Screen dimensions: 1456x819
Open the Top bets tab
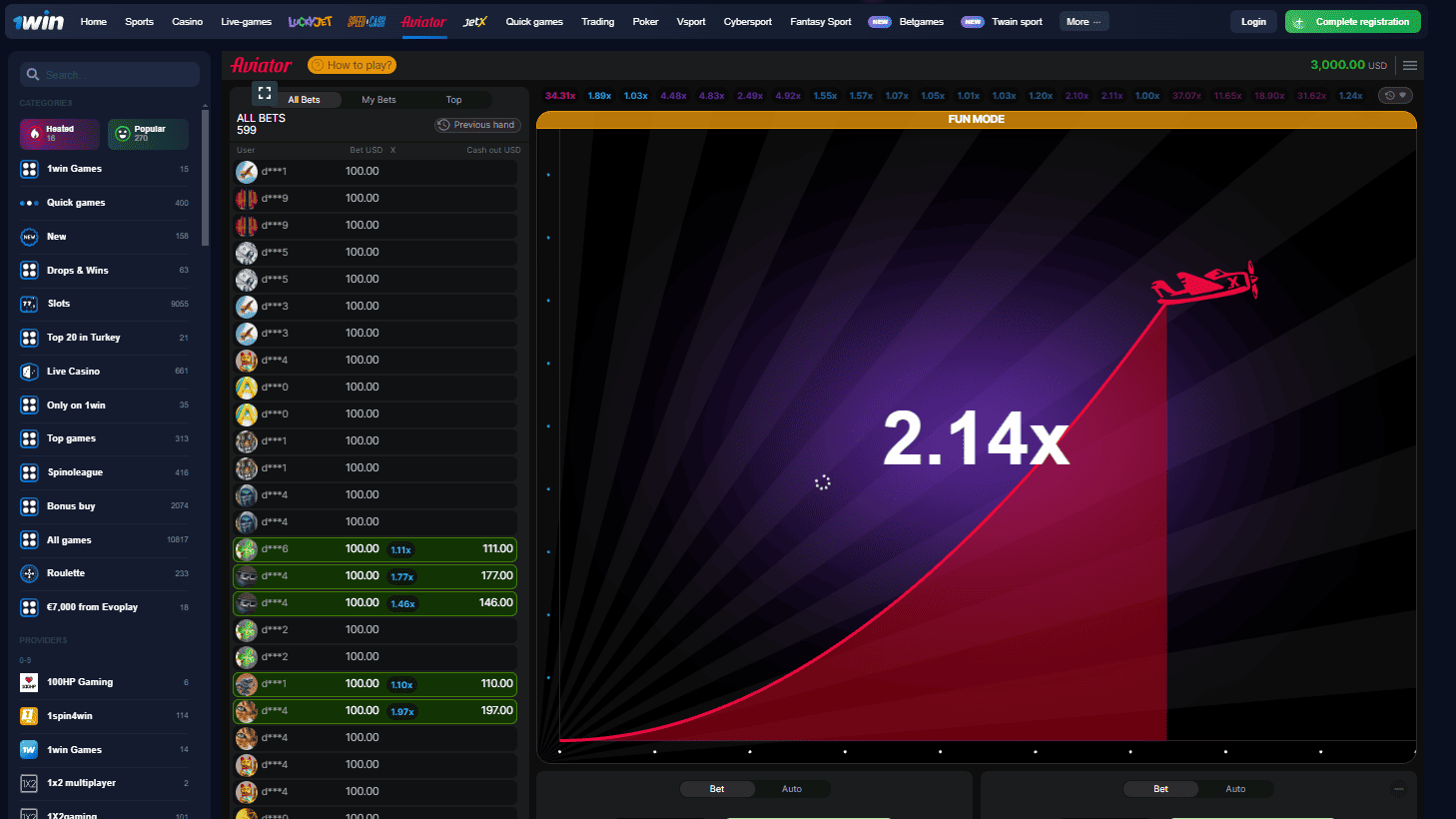[x=453, y=100]
